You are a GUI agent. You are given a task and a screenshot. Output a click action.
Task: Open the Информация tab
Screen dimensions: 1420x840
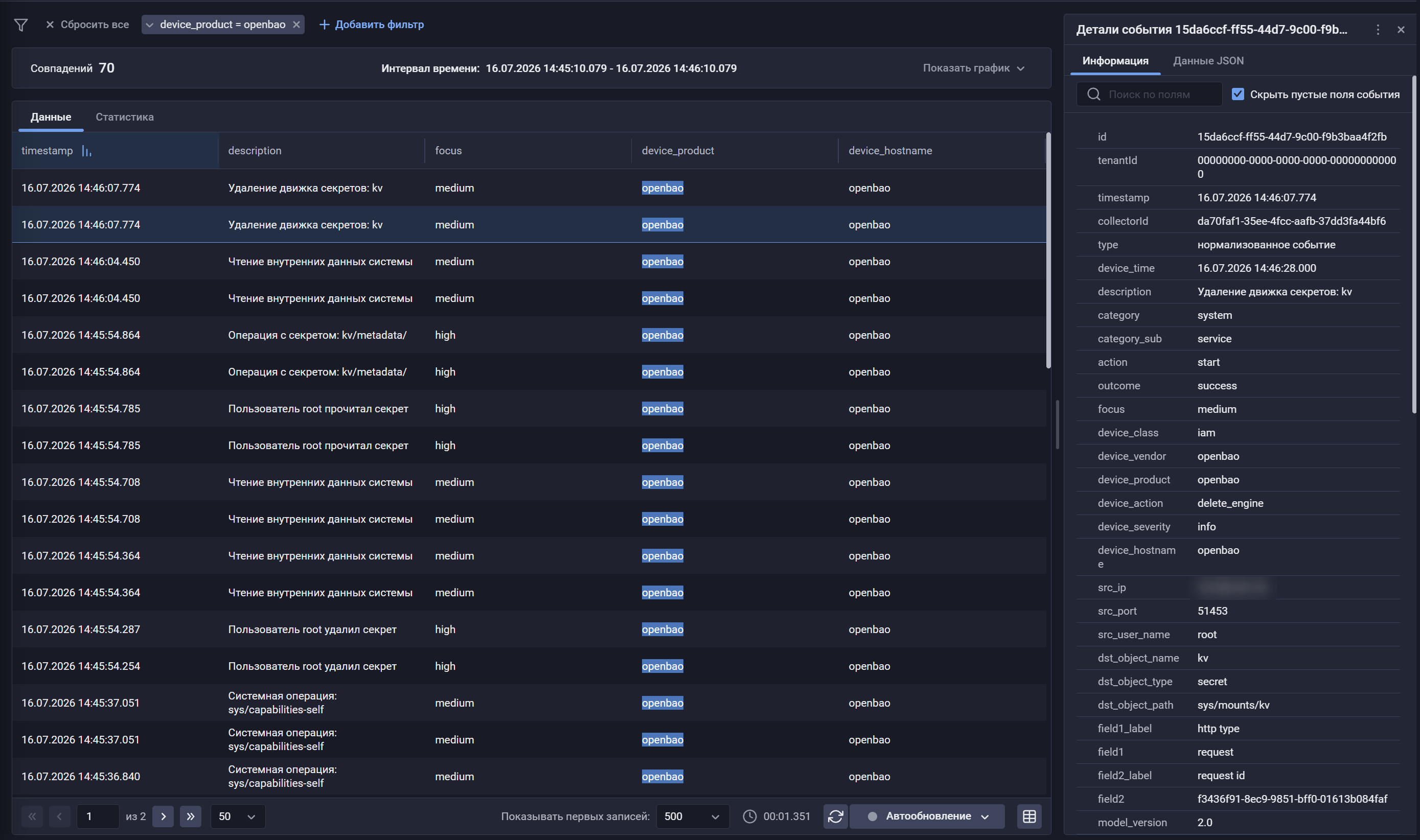click(1115, 61)
